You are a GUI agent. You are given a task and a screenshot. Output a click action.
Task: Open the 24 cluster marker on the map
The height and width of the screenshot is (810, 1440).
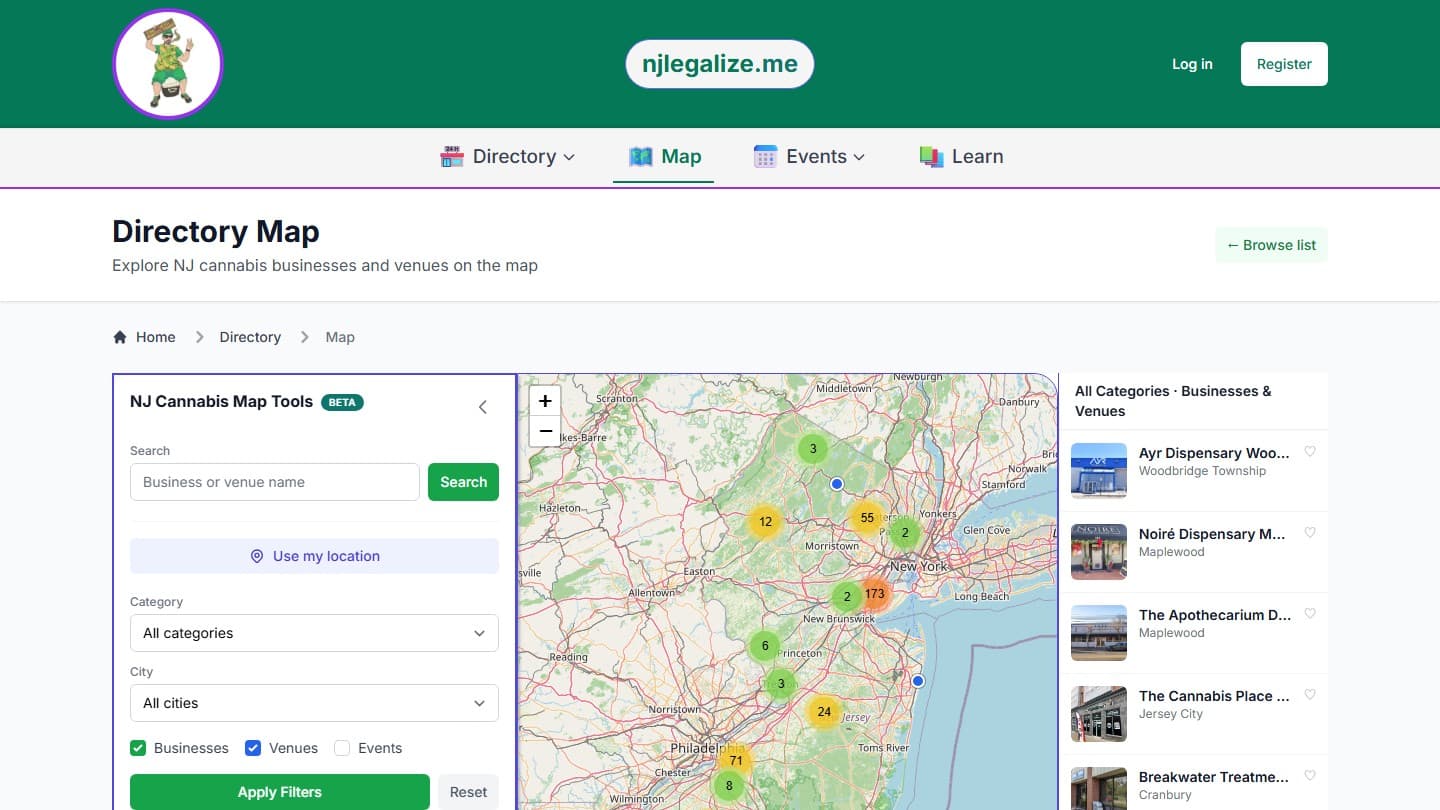pyautogui.click(x=824, y=712)
